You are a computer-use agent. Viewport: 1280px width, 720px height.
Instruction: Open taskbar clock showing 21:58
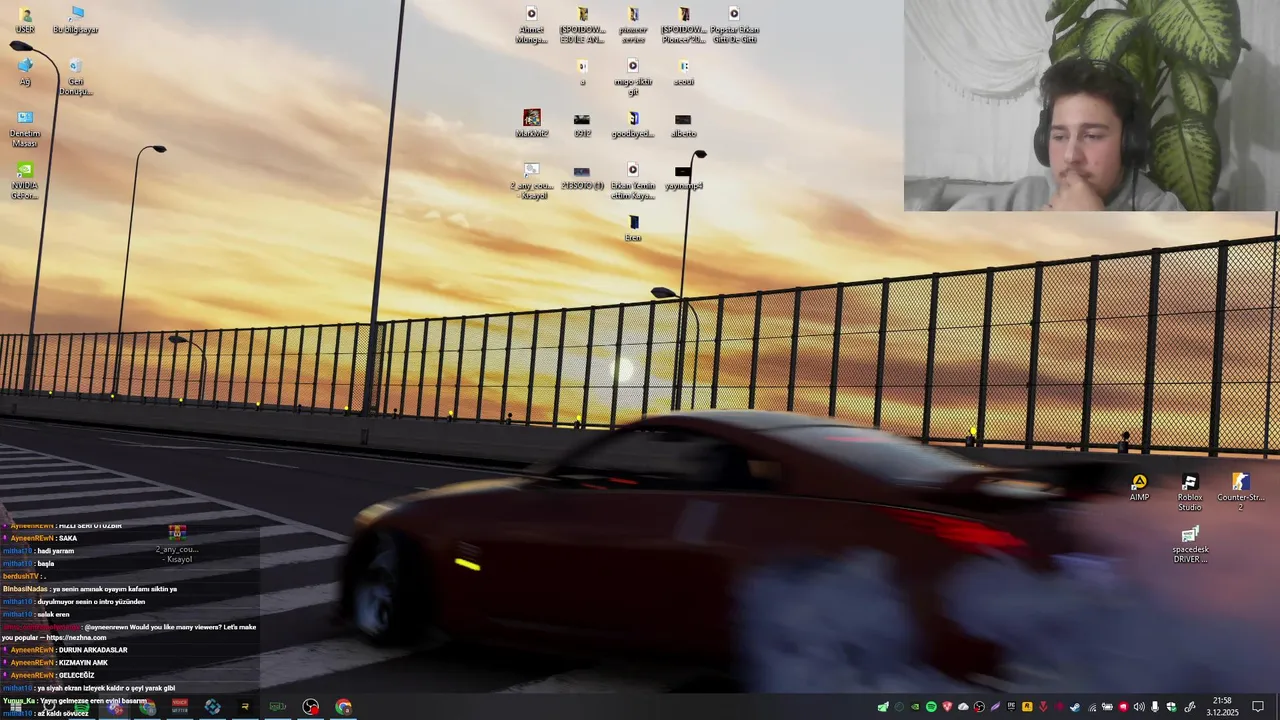[1222, 707]
